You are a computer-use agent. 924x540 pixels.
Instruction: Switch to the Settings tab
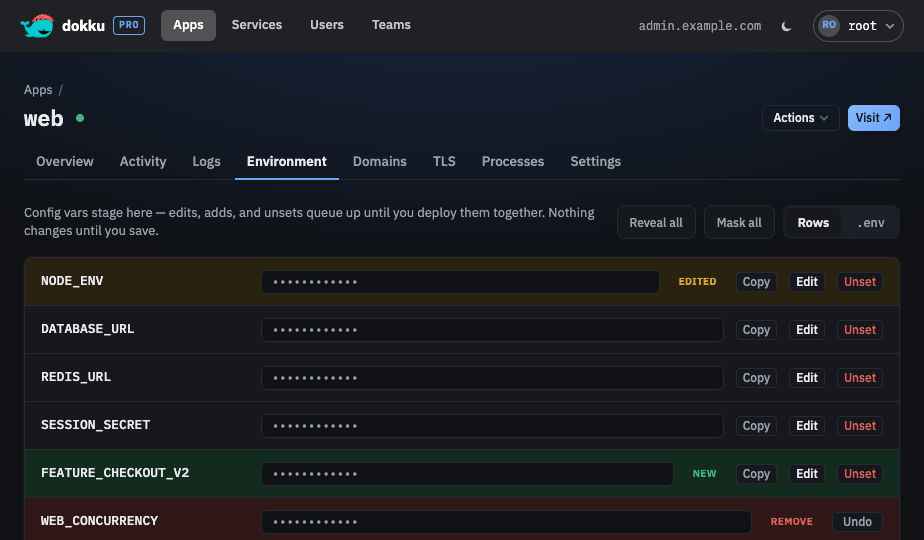(595, 162)
